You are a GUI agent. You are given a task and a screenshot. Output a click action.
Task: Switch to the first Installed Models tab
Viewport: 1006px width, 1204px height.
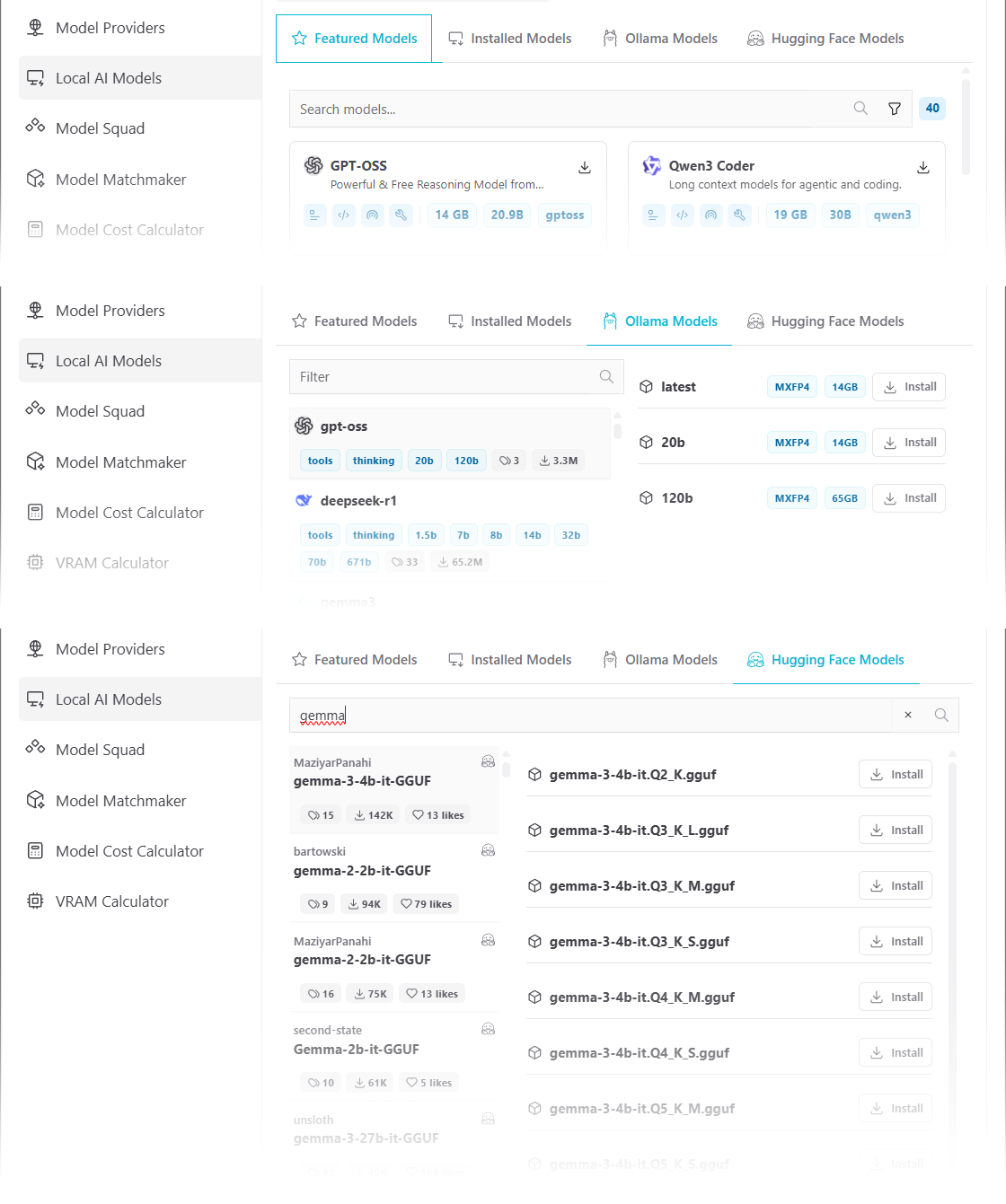point(510,39)
